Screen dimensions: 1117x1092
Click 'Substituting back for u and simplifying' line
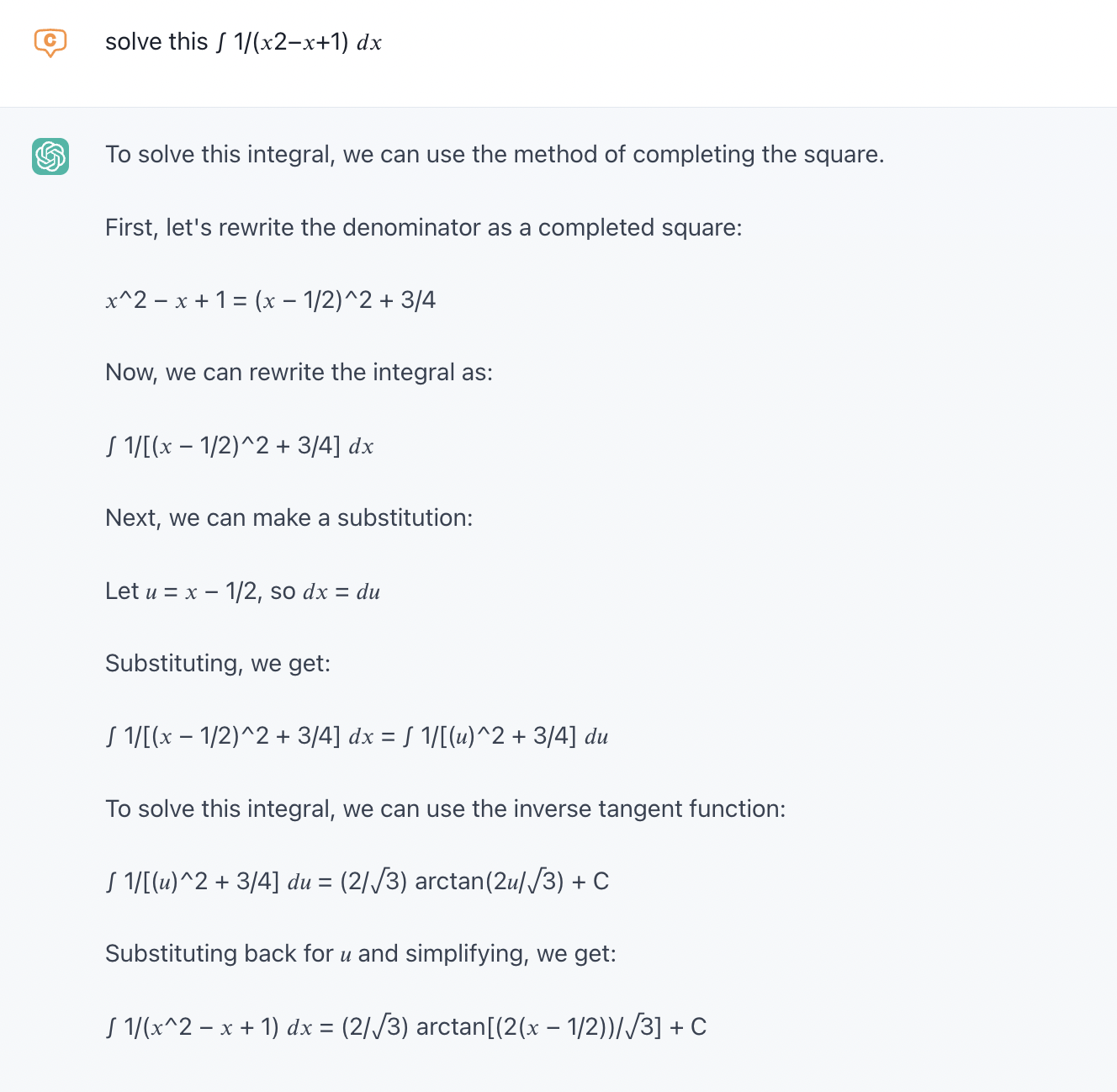pyautogui.click(x=361, y=954)
